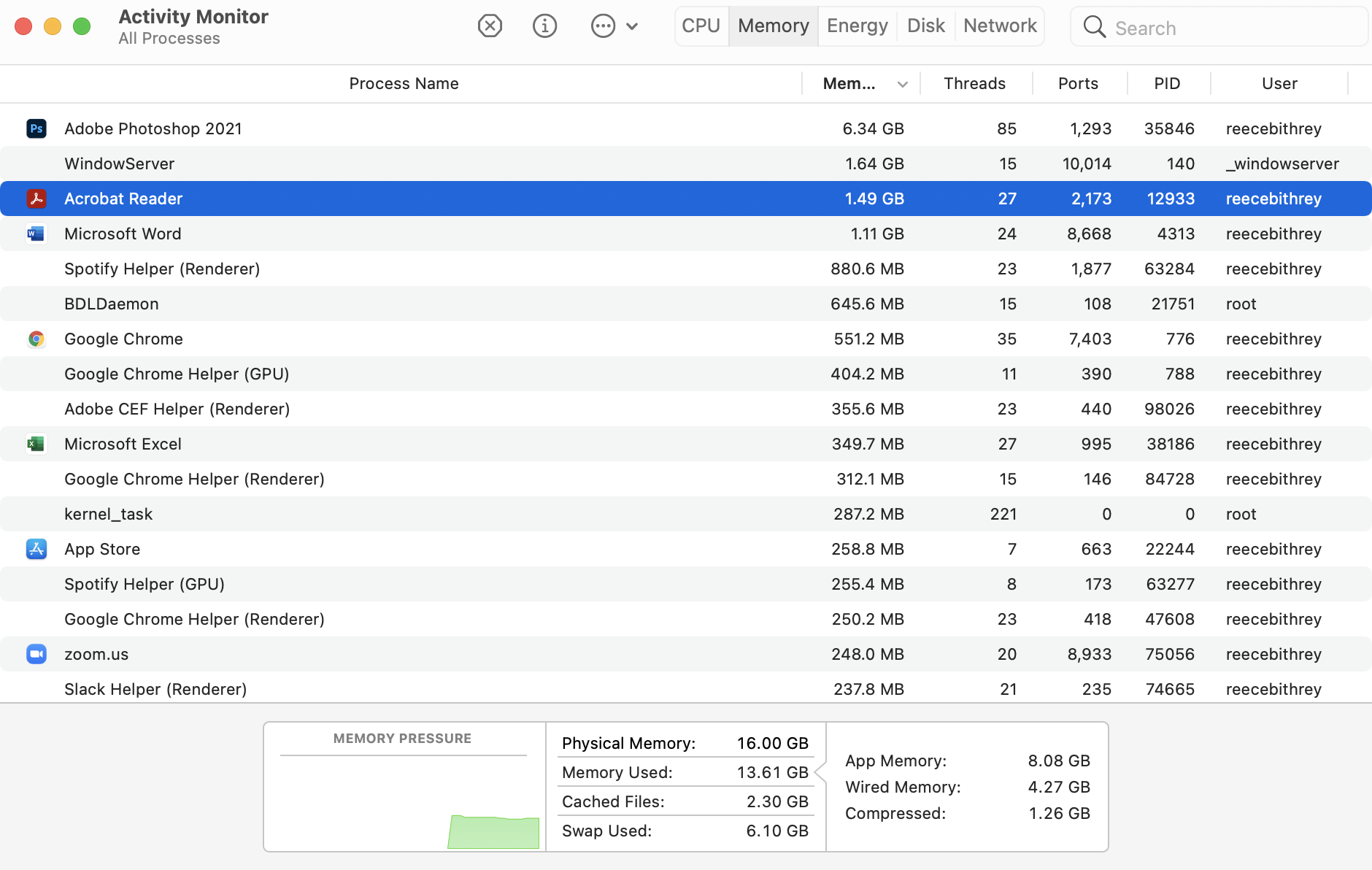
Task: Select Adobe CEF Helper (Renderer) row
Action: [686, 409]
